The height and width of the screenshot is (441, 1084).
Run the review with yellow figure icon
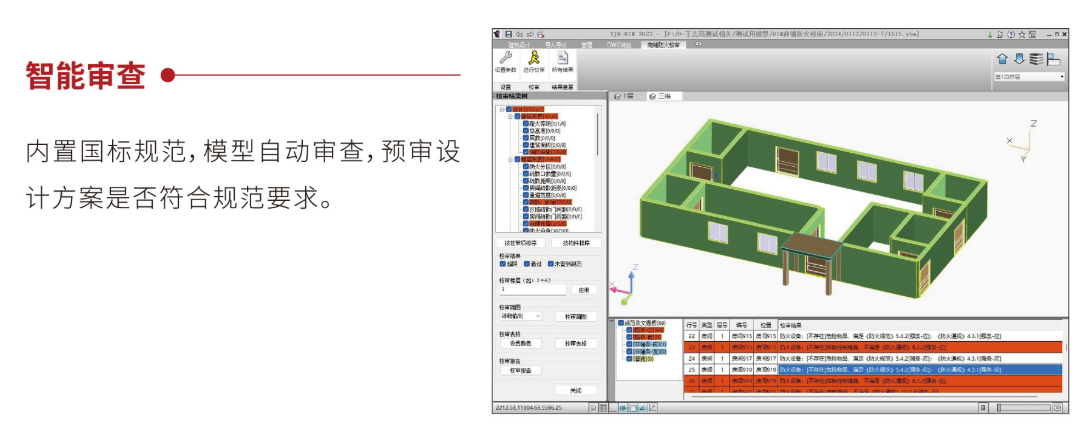[534, 59]
